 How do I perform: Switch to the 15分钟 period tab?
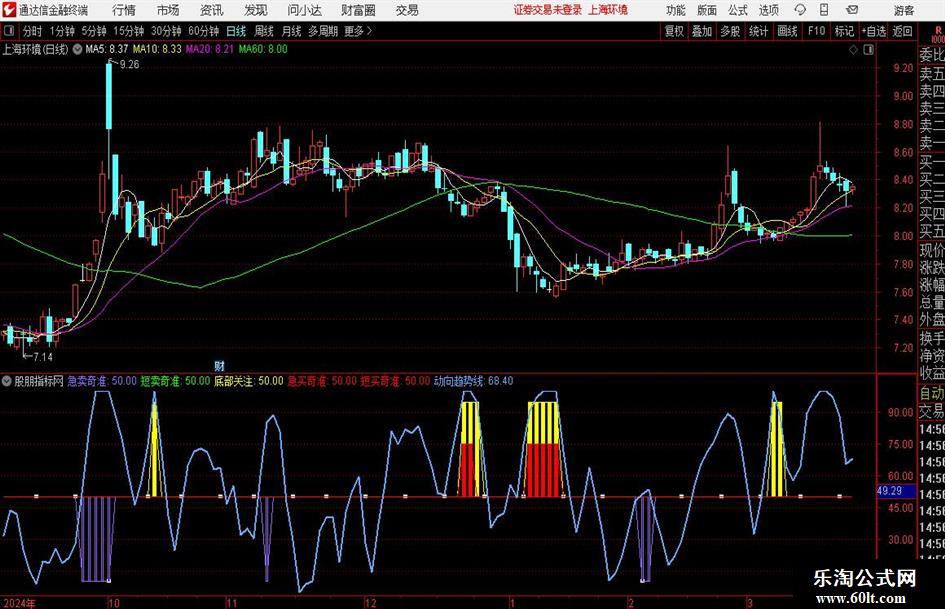click(128, 31)
